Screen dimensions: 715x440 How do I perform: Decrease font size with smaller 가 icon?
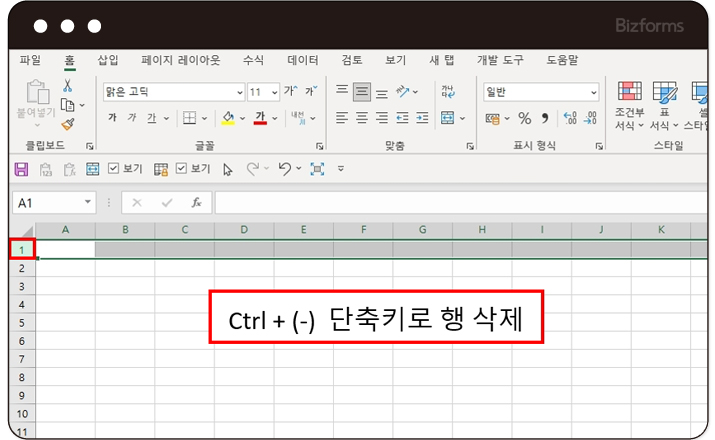311,91
